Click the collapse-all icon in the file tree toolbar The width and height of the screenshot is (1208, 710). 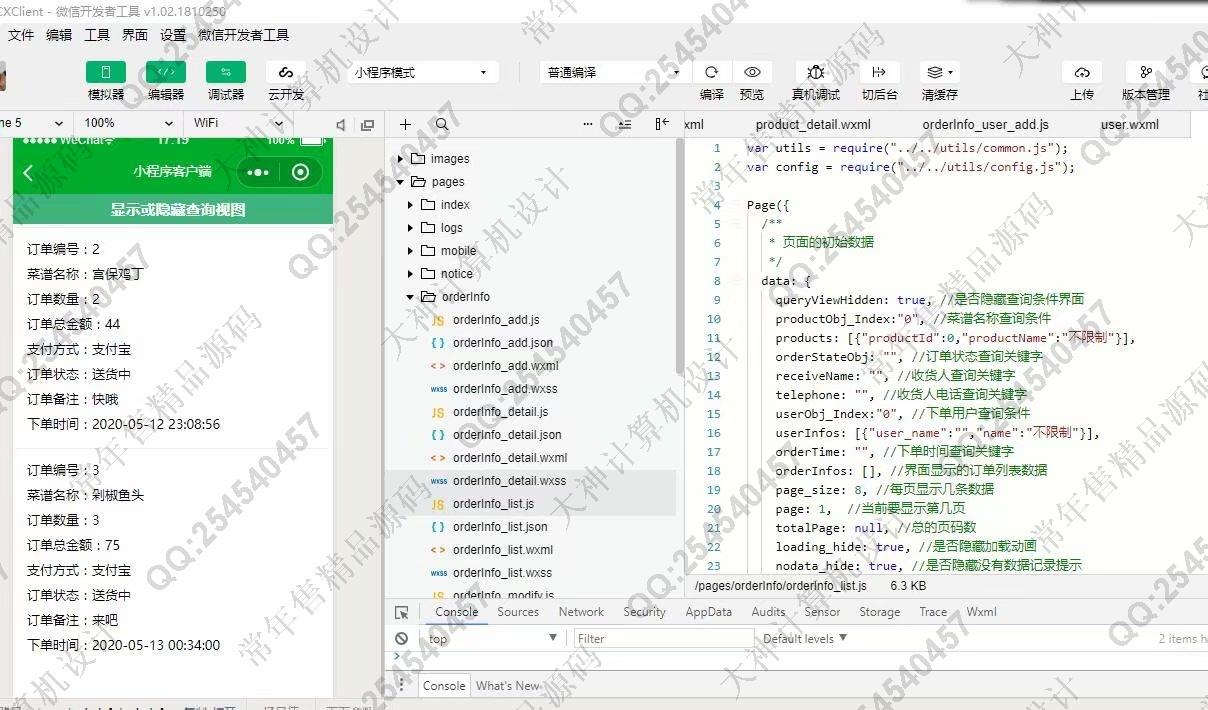[x=625, y=124]
